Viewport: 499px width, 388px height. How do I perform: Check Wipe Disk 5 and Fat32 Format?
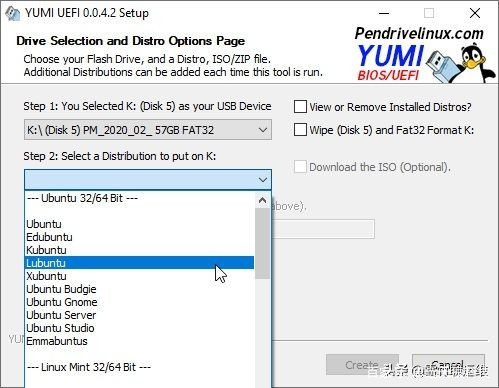coord(300,130)
